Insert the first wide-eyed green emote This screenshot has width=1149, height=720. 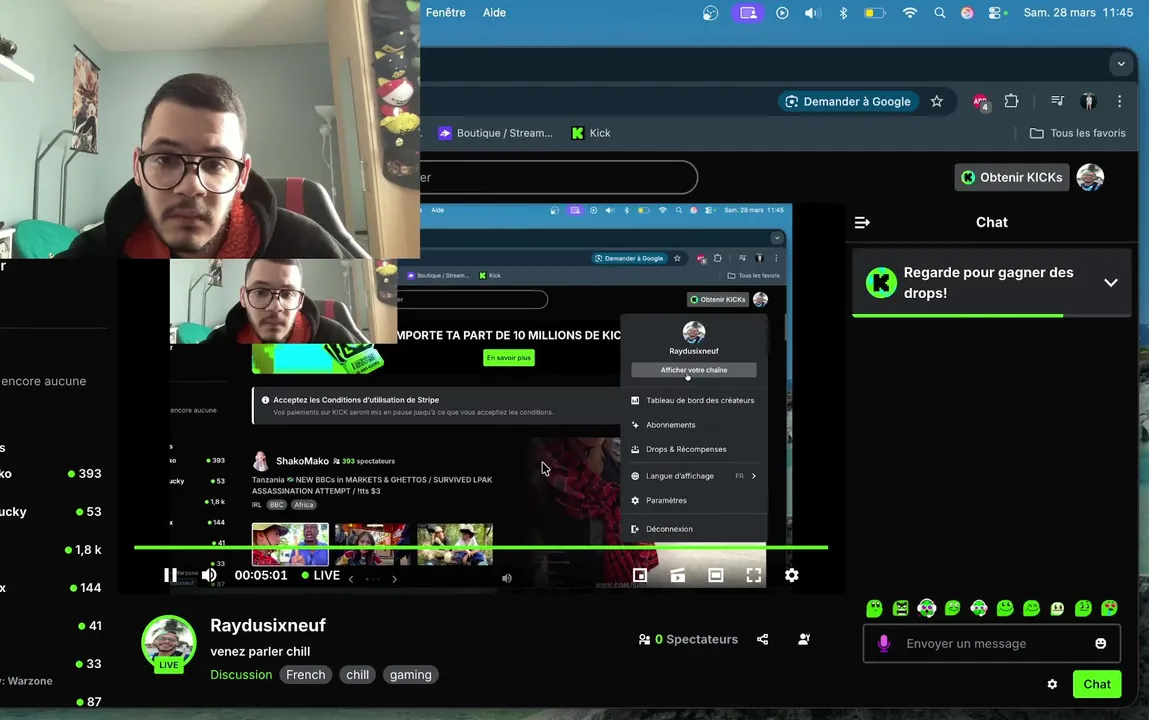(874, 608)
